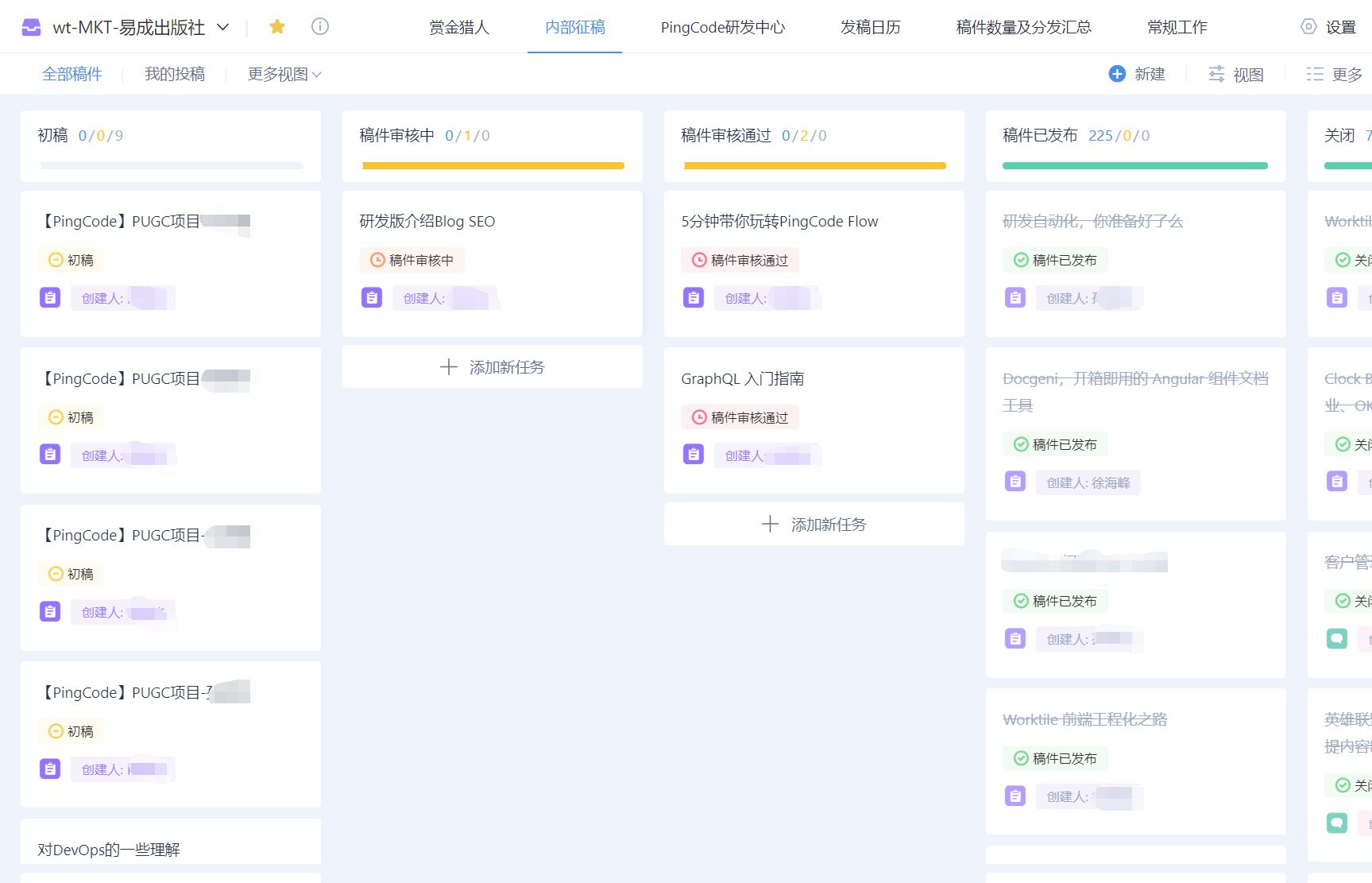Click the 稿件审核中 status clock icon
Screen dimensions: 1372x883
click(x=377, y=260)
